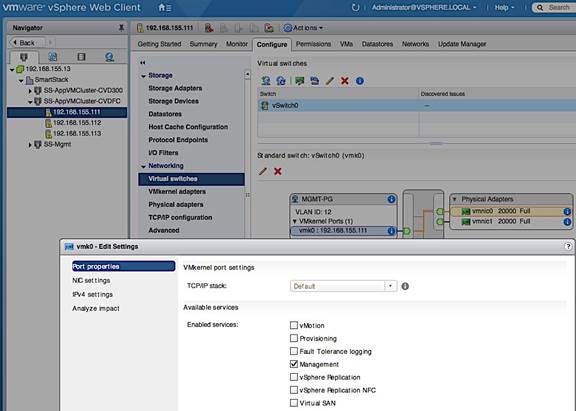The width and height of the screenshot is (576, 411).
Task: Show MGMT-PG port group info icon
Action: tap(391, 199)
